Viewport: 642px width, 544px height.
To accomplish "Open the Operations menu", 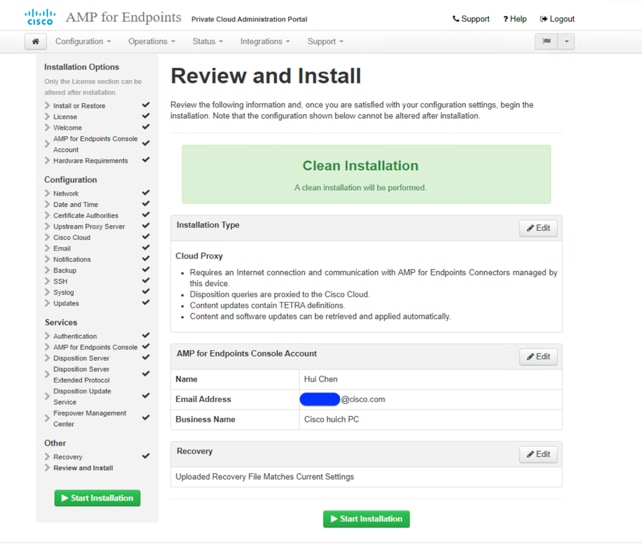I will pos(151,41).
